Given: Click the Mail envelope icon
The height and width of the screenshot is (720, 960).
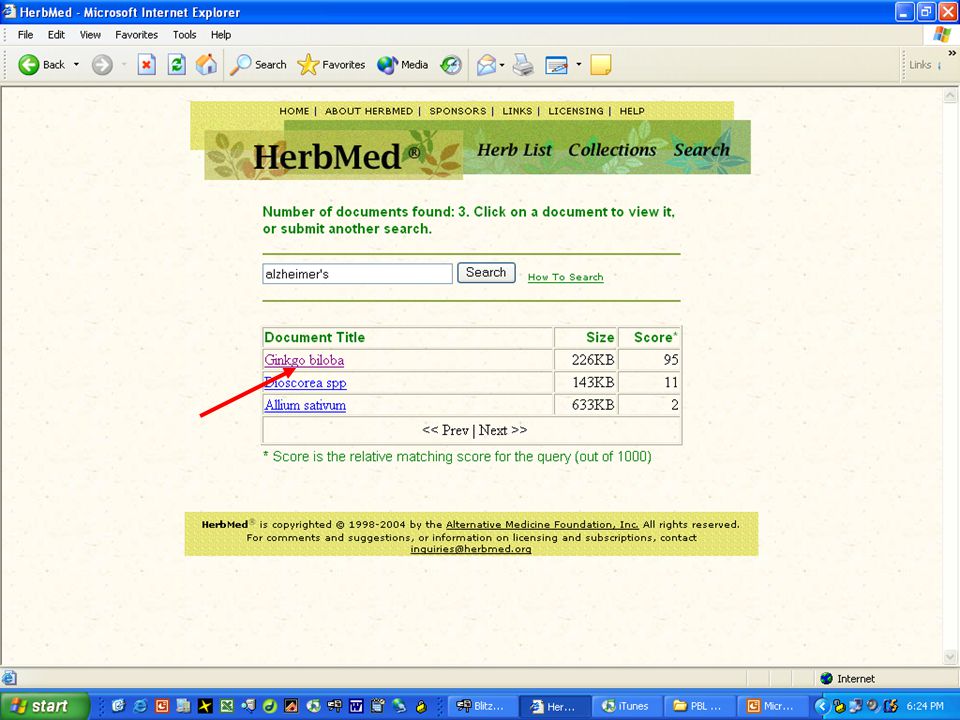Looking at the screenshot, I should [x=486, y=65].
